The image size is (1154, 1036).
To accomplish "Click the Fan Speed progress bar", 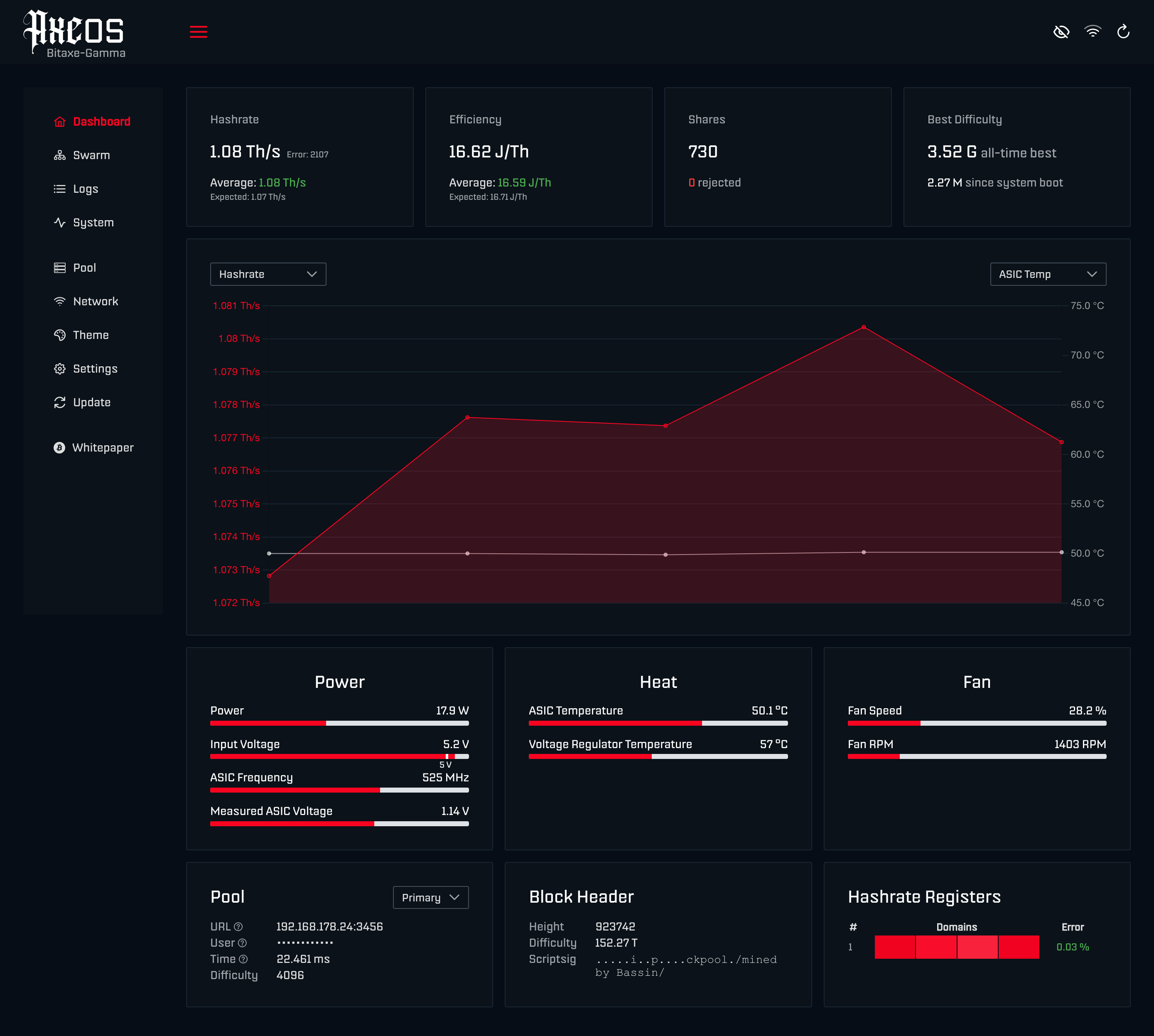I will (x=976, y=724).
